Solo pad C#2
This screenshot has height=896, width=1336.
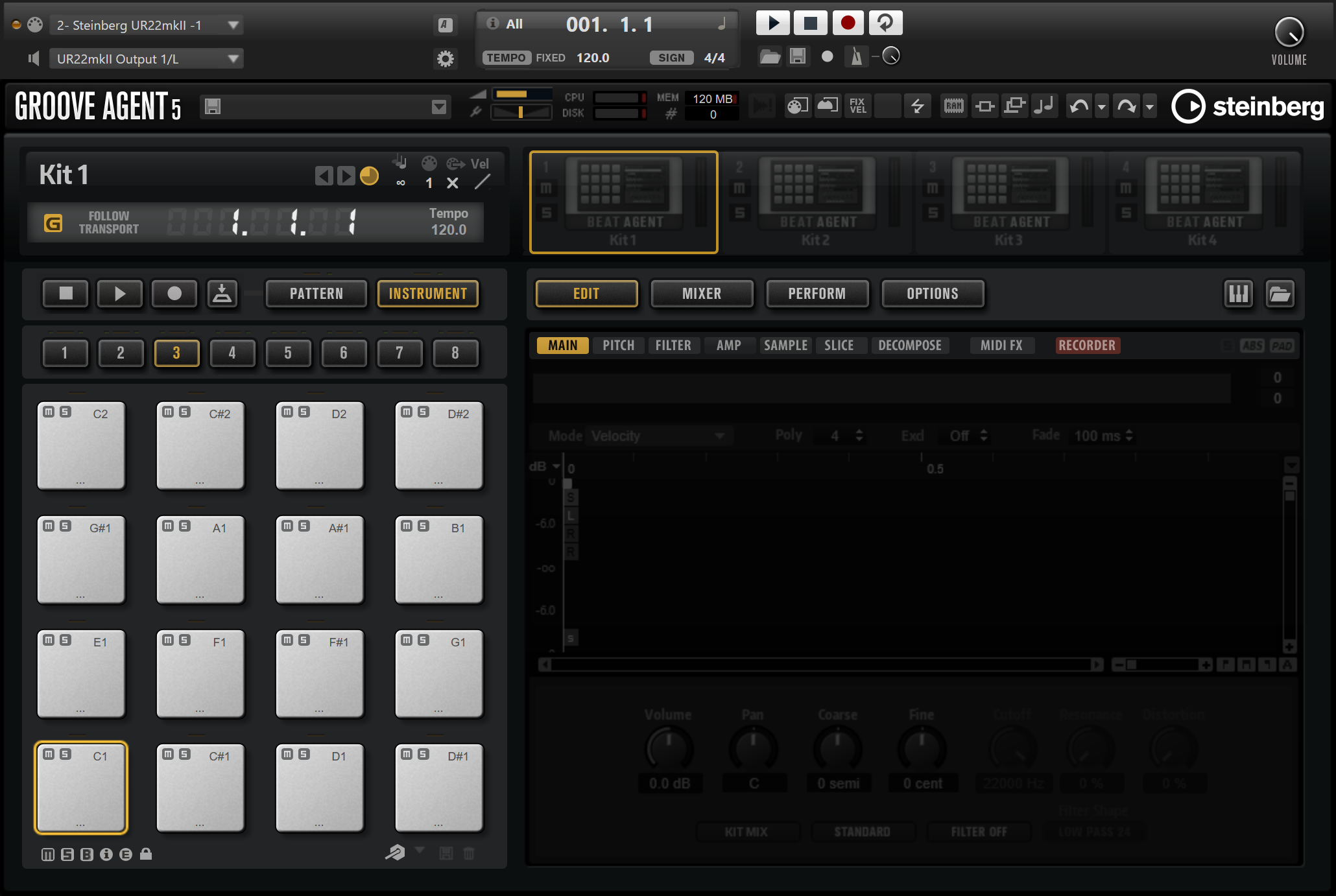click(185, 412)
